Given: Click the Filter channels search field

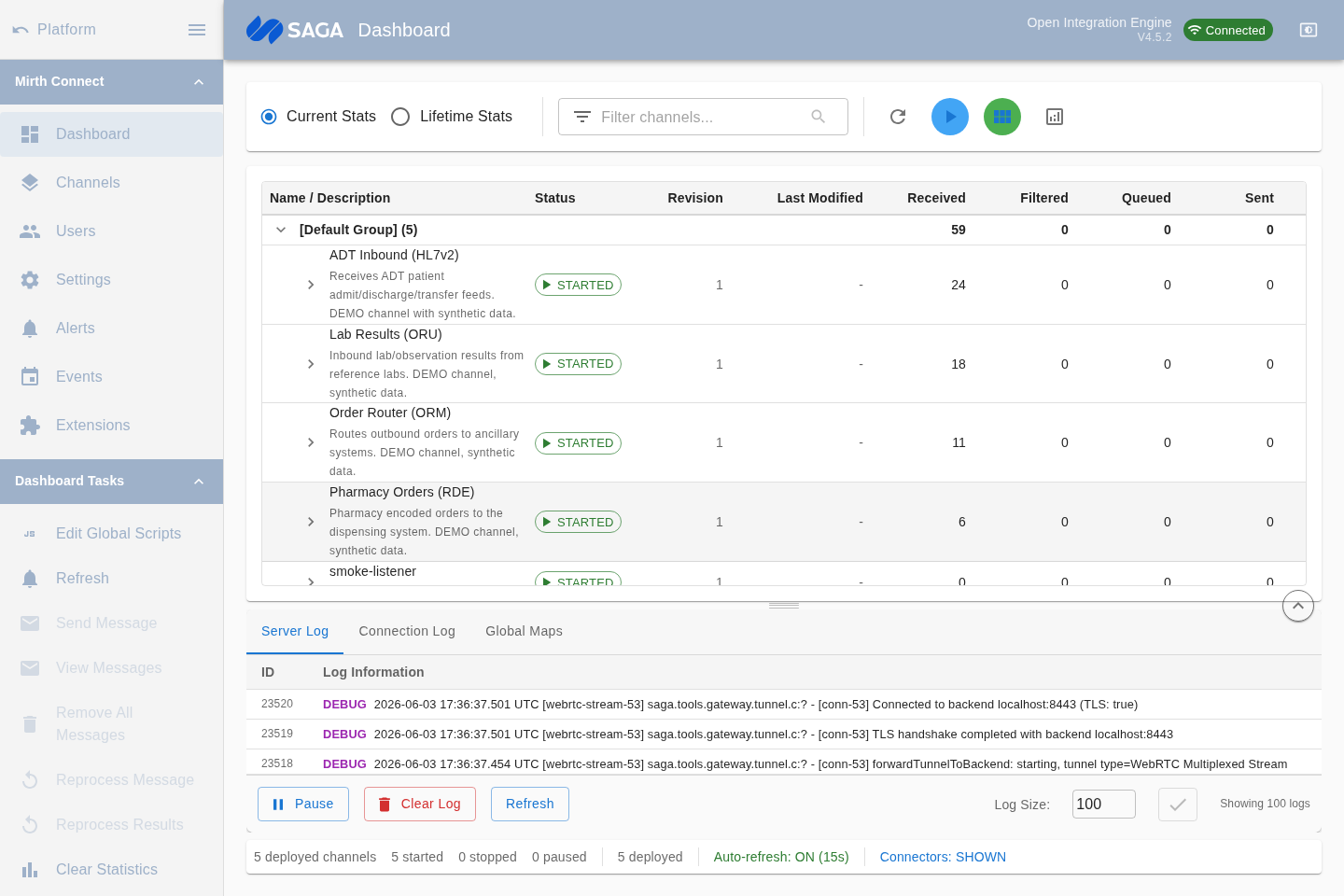Looking at the screenshot, I should point(703,117).
